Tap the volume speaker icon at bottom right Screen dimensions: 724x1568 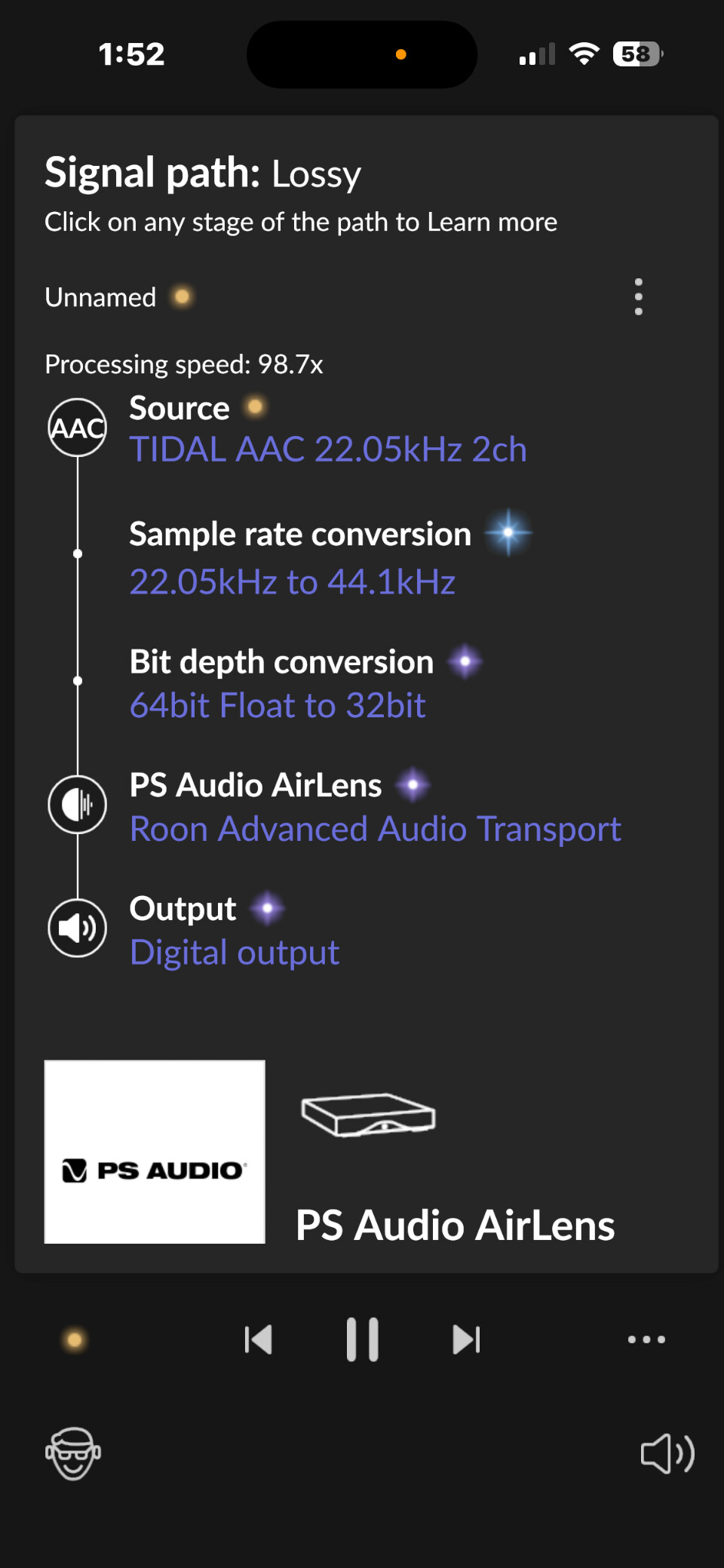pos(667,1453)
